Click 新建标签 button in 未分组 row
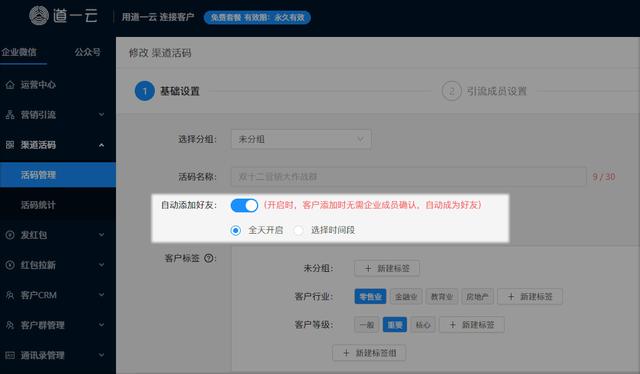Screen dimensions: 640x374 click(x=387, y=268)
